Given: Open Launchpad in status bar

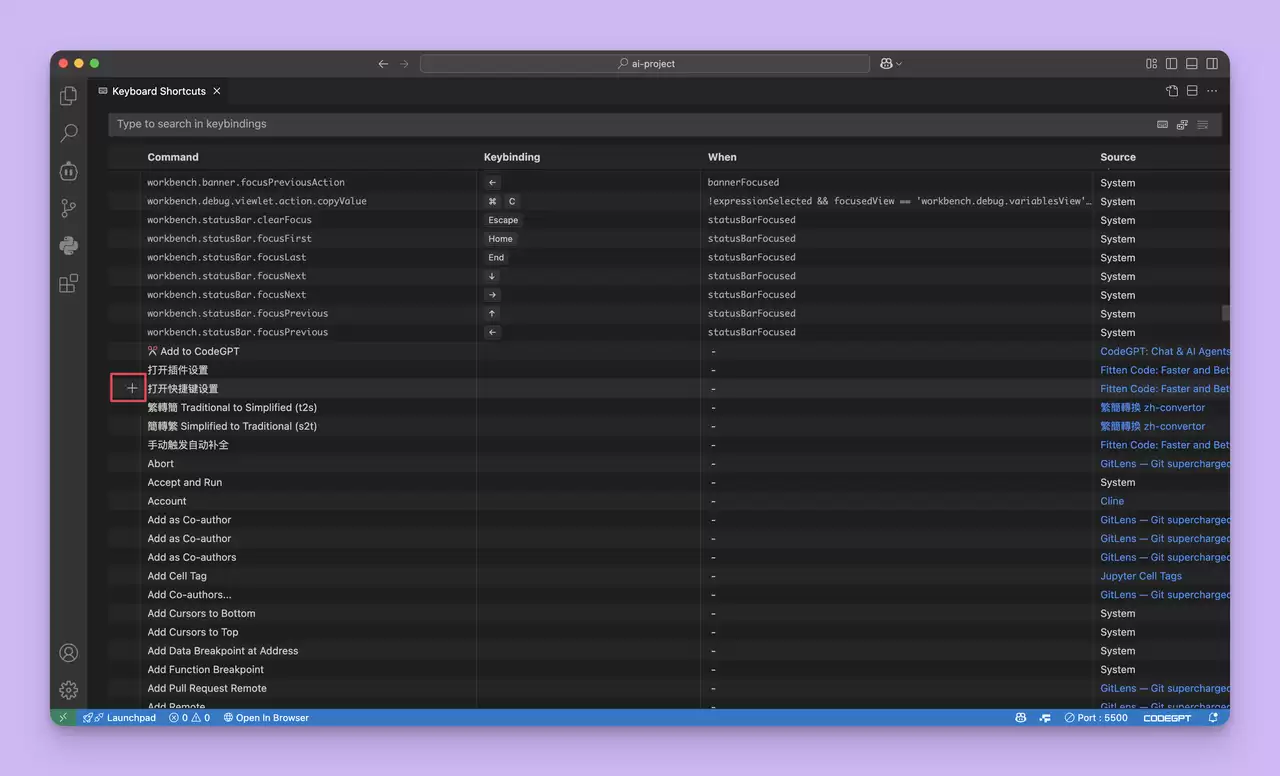Looking at the screenshot, I should (x=120, y=718).
